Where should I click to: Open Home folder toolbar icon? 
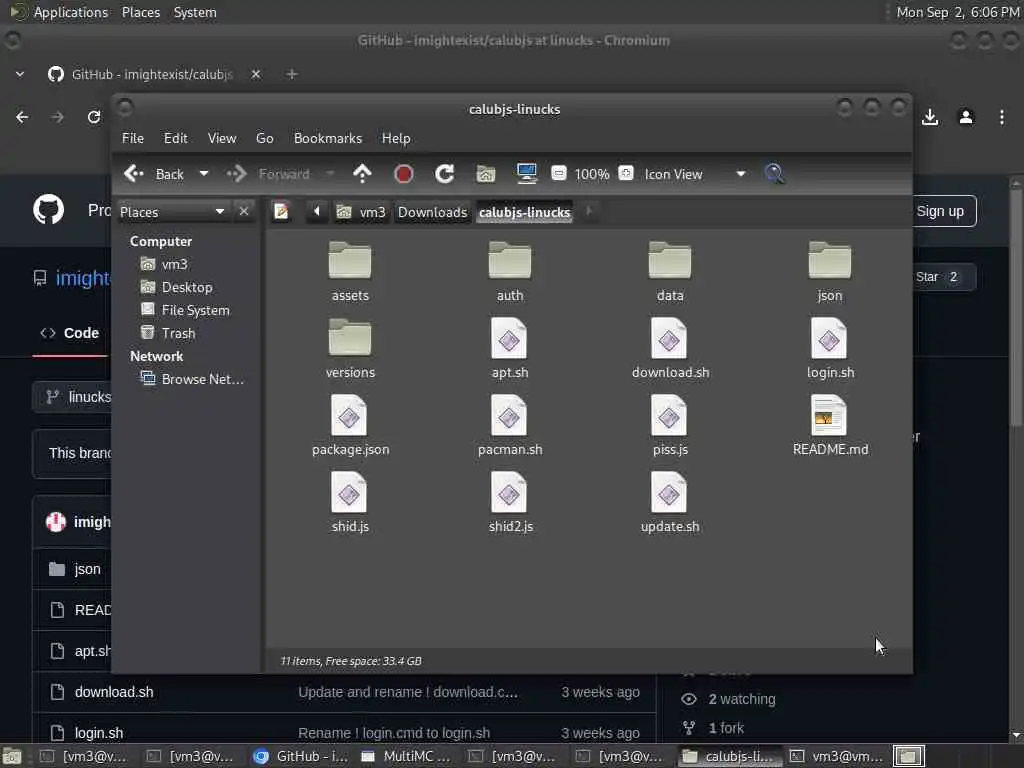pos(486,174)
